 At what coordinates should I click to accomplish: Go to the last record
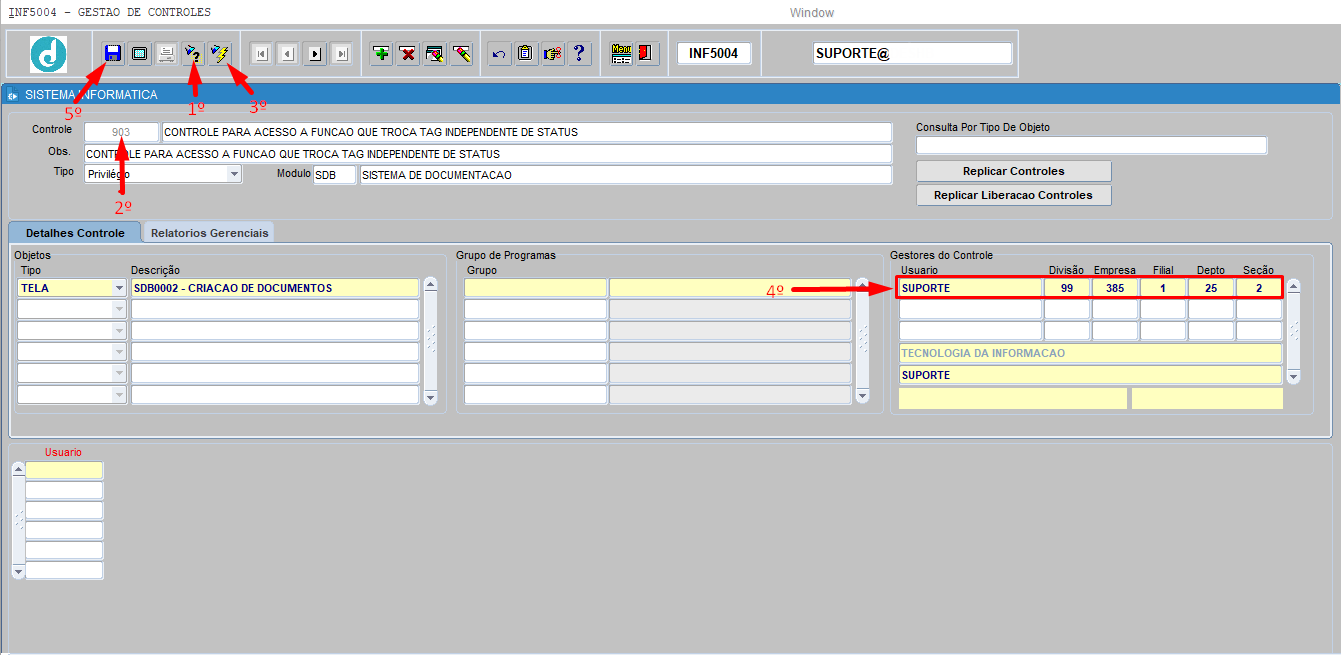pos(341,54)
